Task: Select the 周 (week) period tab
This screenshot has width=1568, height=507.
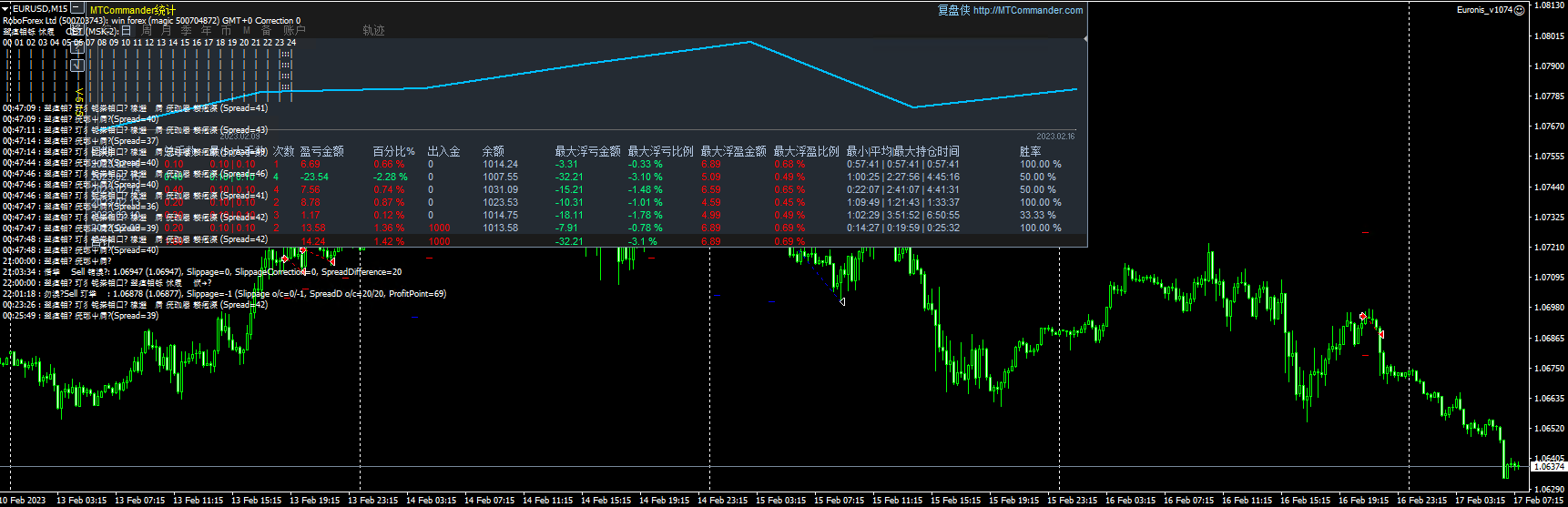Action: click(146, 31)
